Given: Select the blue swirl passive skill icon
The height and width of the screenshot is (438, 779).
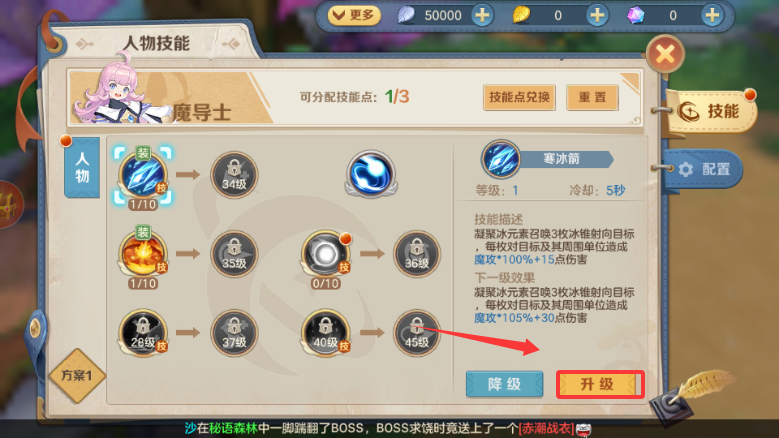Looking at the screenshot, I should [371, 174].
